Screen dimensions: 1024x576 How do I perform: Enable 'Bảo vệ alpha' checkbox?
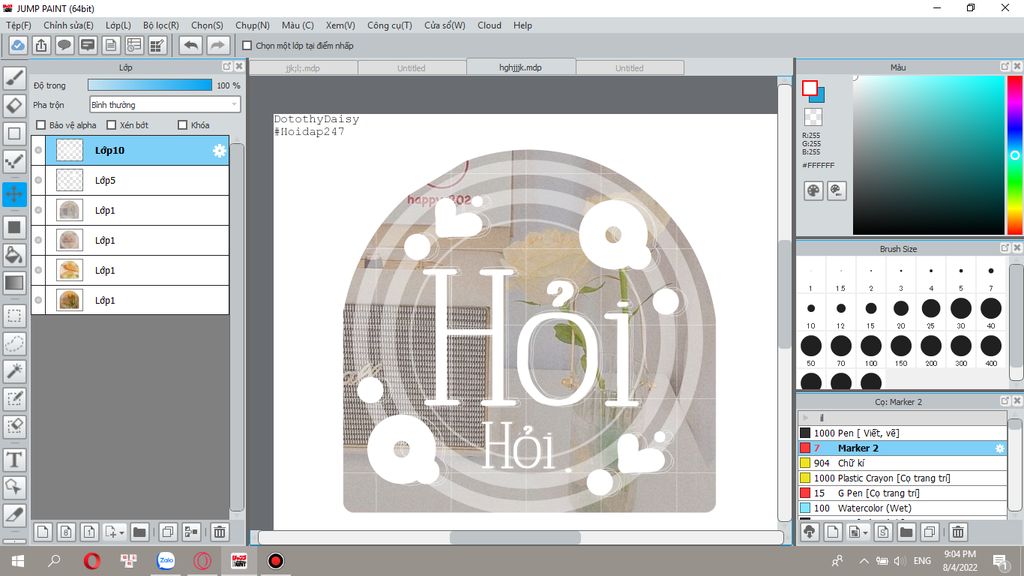(41, 125)
